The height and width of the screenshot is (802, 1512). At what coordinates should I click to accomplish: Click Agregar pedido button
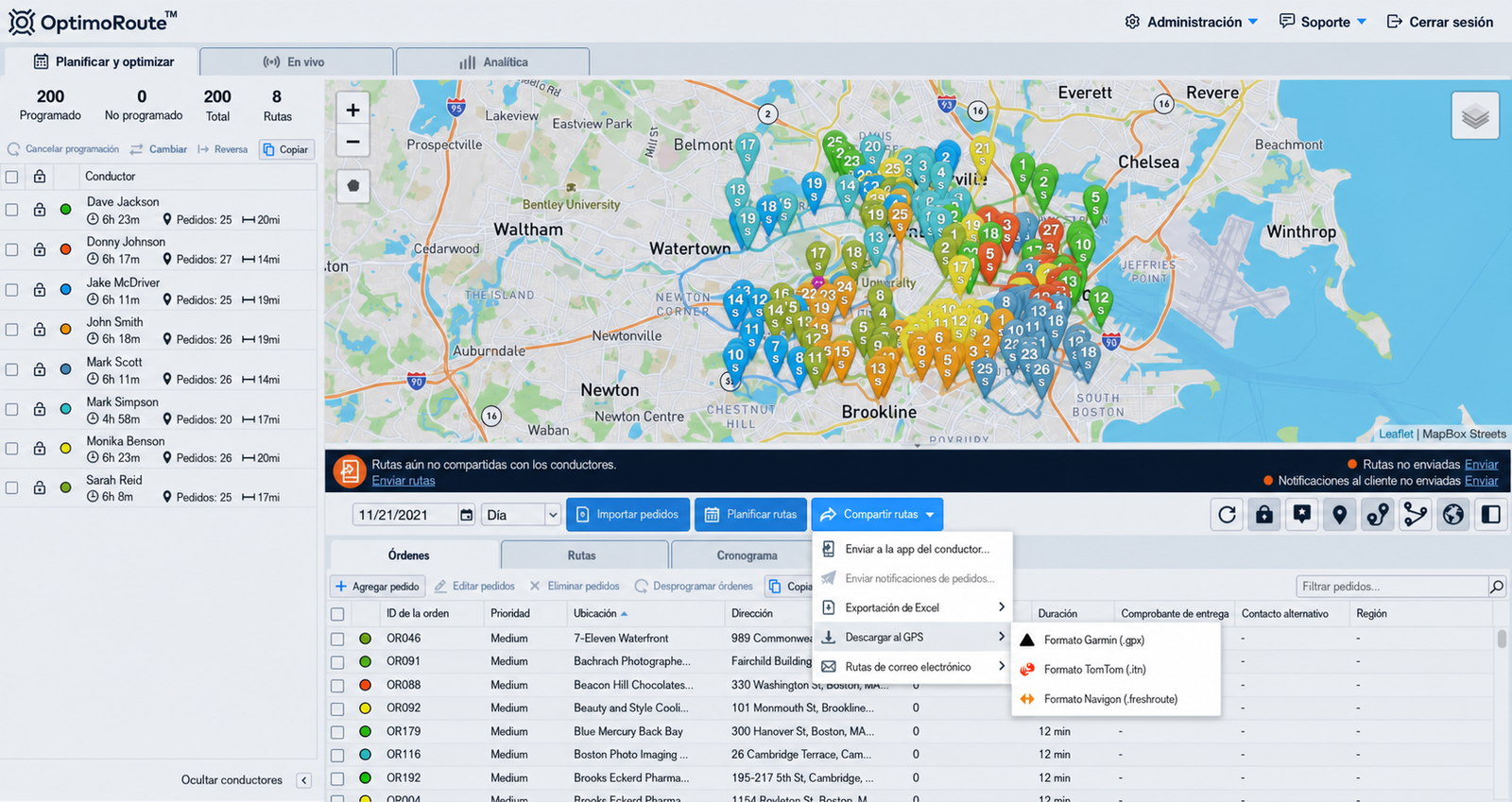pos(377,587)
